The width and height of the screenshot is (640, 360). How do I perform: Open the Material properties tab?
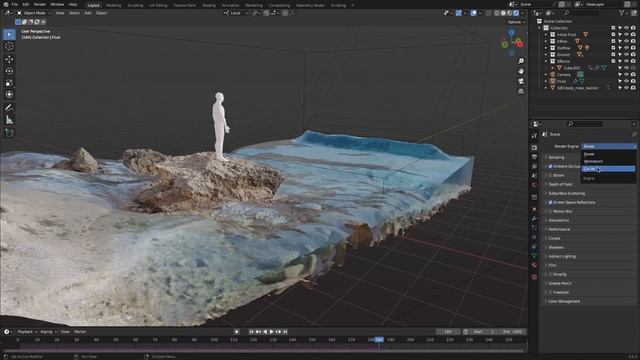(x=534, y=266)
